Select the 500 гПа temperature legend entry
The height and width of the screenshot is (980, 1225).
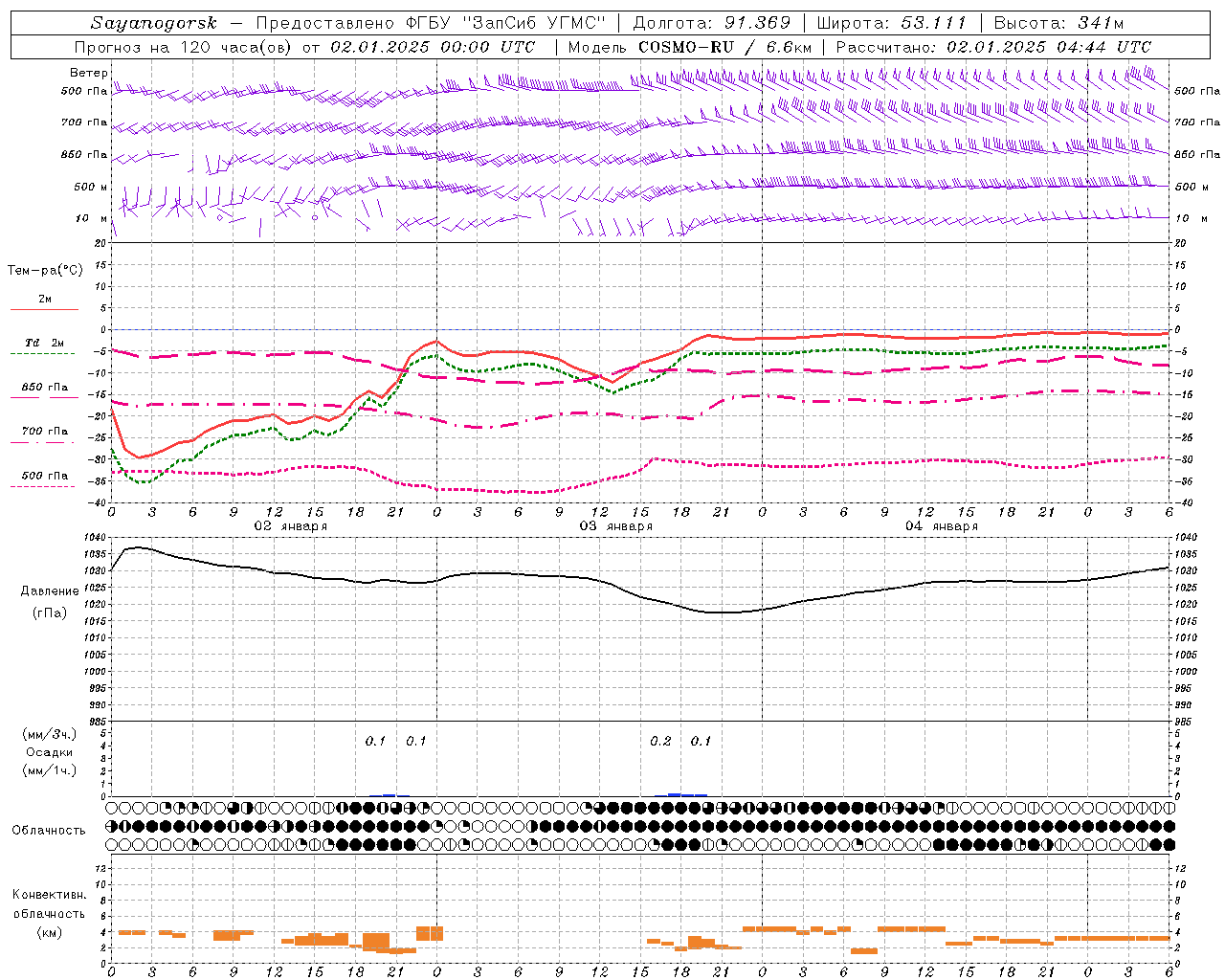coord(45,476)
